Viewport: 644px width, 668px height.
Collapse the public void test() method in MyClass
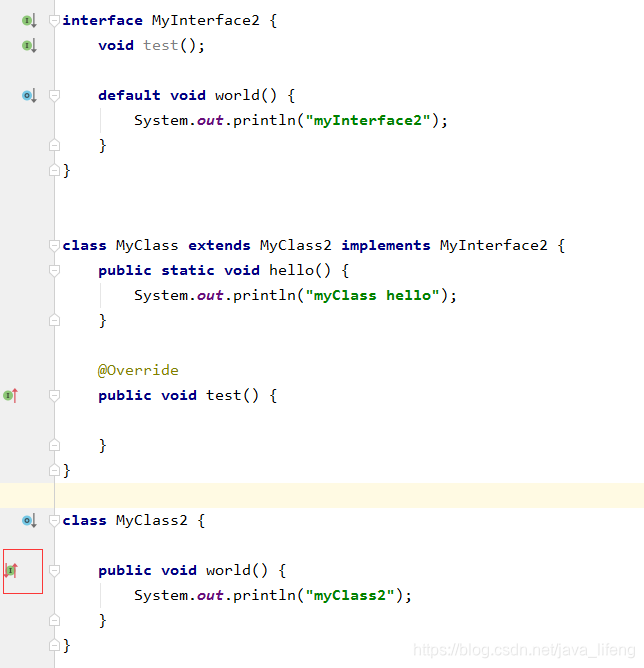tap(54, 396)
